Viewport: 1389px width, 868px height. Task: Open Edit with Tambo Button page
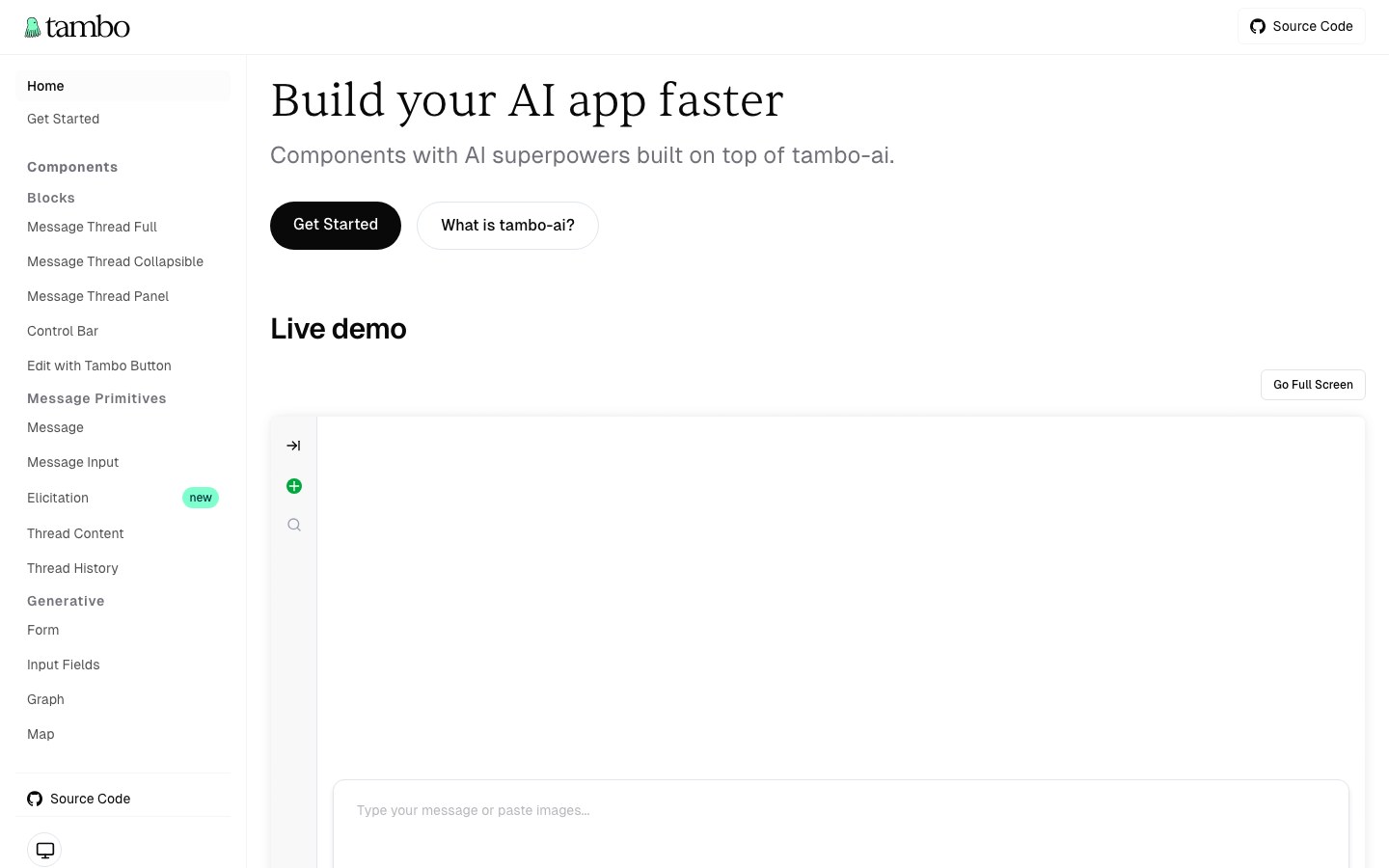(x=123, y=366)
